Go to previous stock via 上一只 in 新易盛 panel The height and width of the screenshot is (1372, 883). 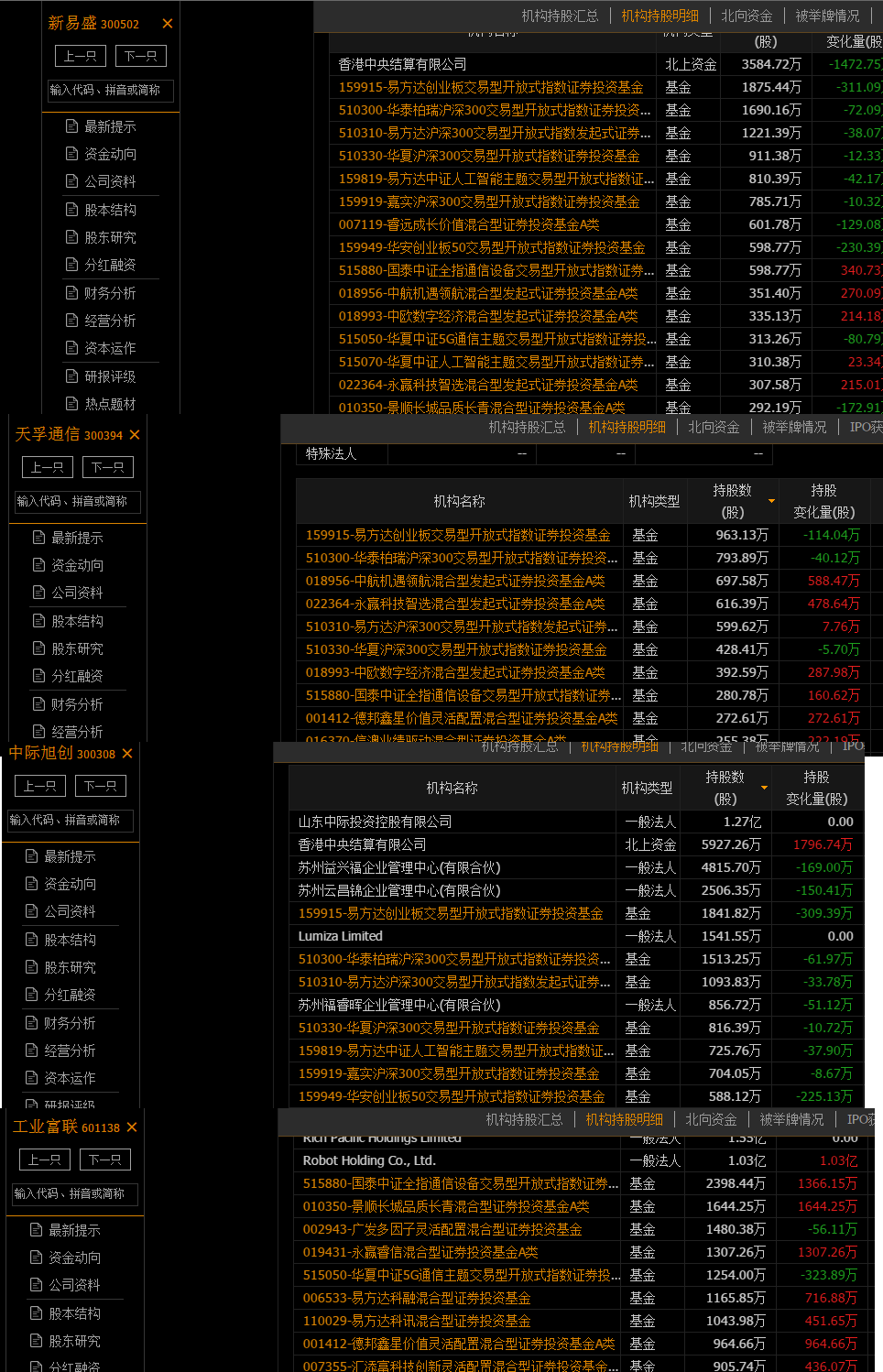[80, 56]
